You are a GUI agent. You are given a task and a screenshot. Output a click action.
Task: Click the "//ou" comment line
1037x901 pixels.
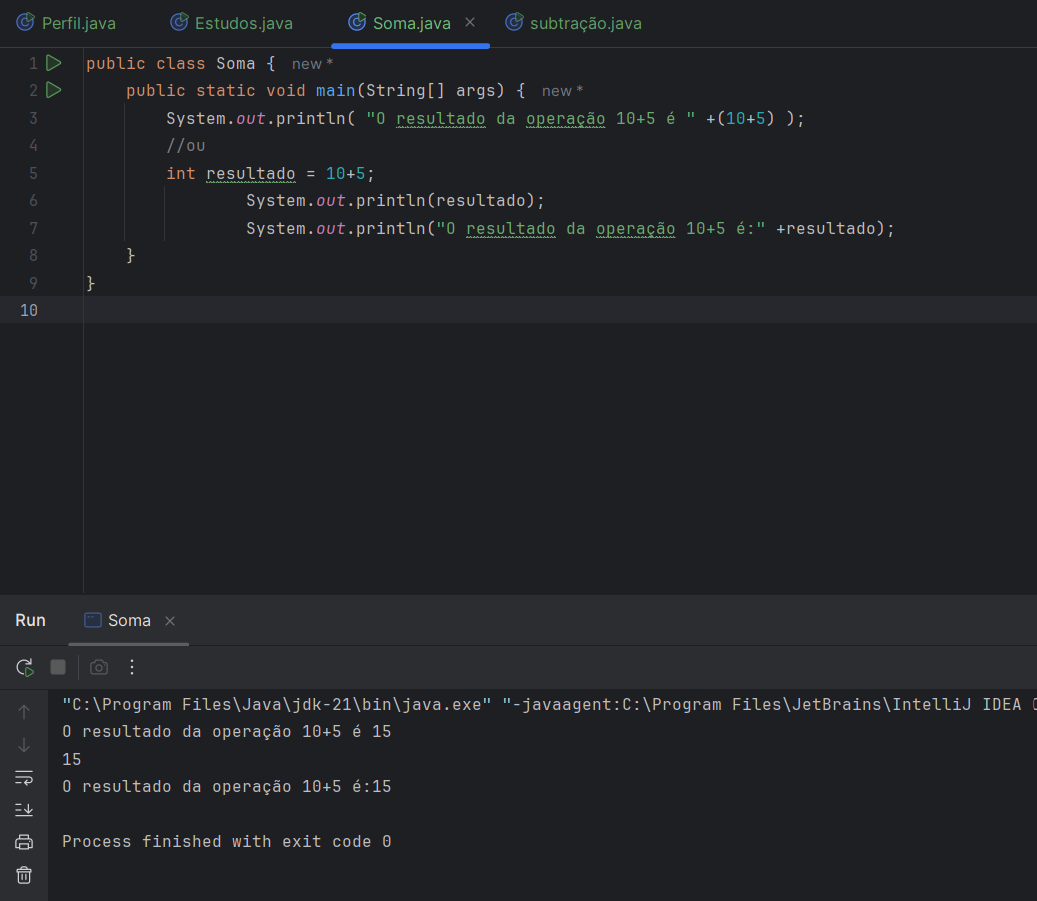185,146
